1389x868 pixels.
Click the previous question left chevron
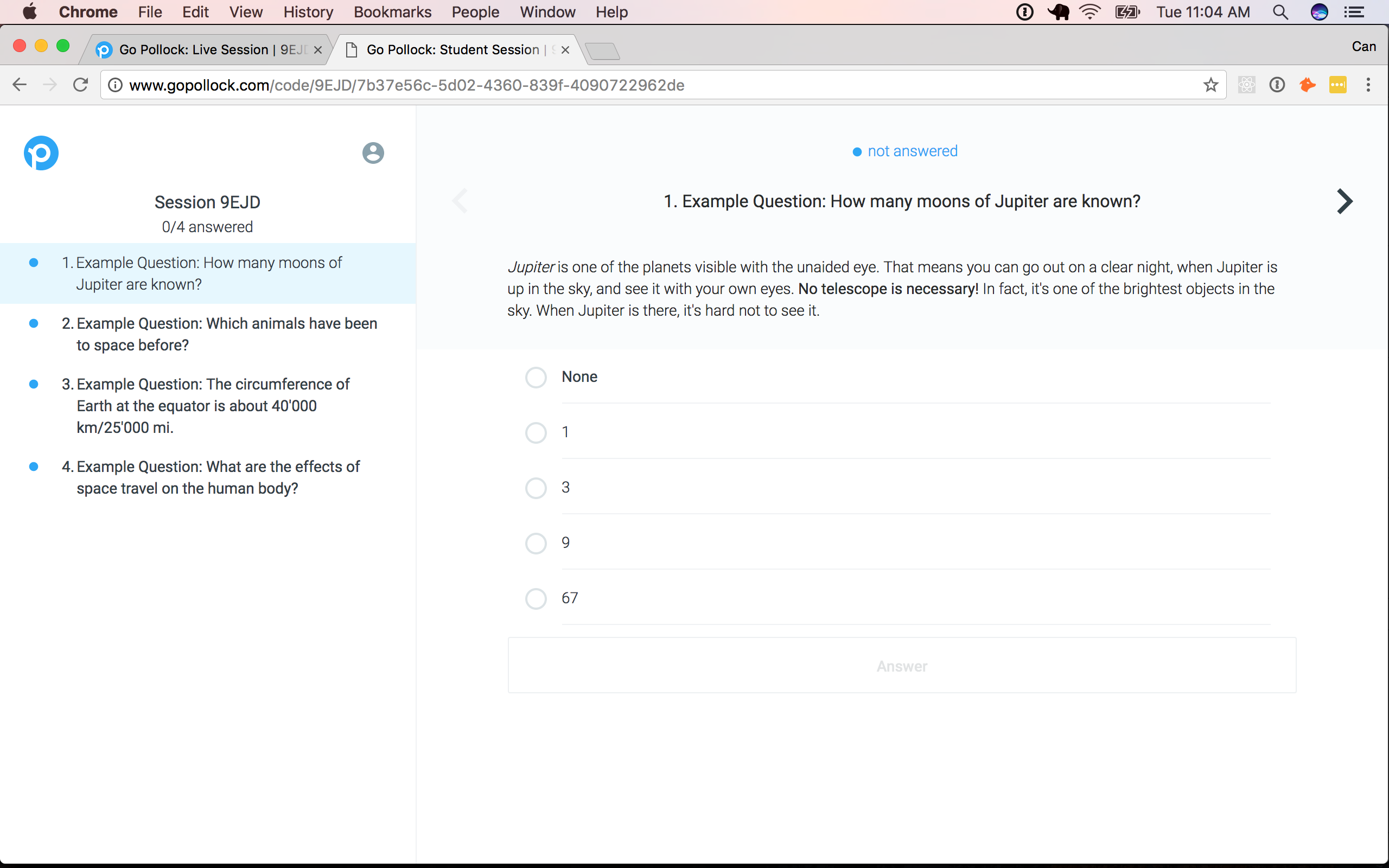460,201
